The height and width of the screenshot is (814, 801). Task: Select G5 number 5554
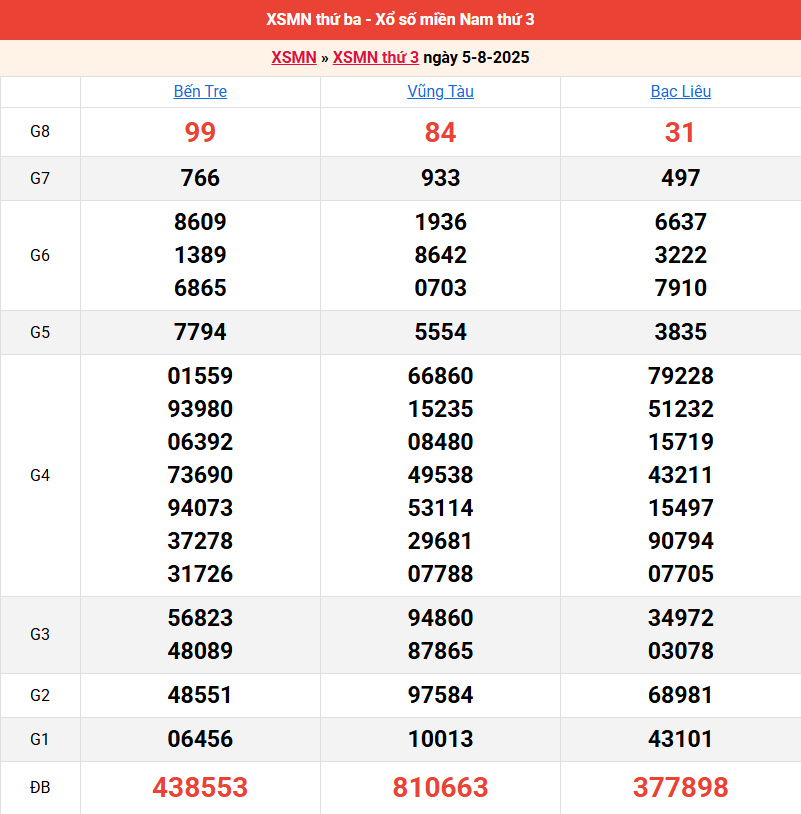[x=440, y=332]
